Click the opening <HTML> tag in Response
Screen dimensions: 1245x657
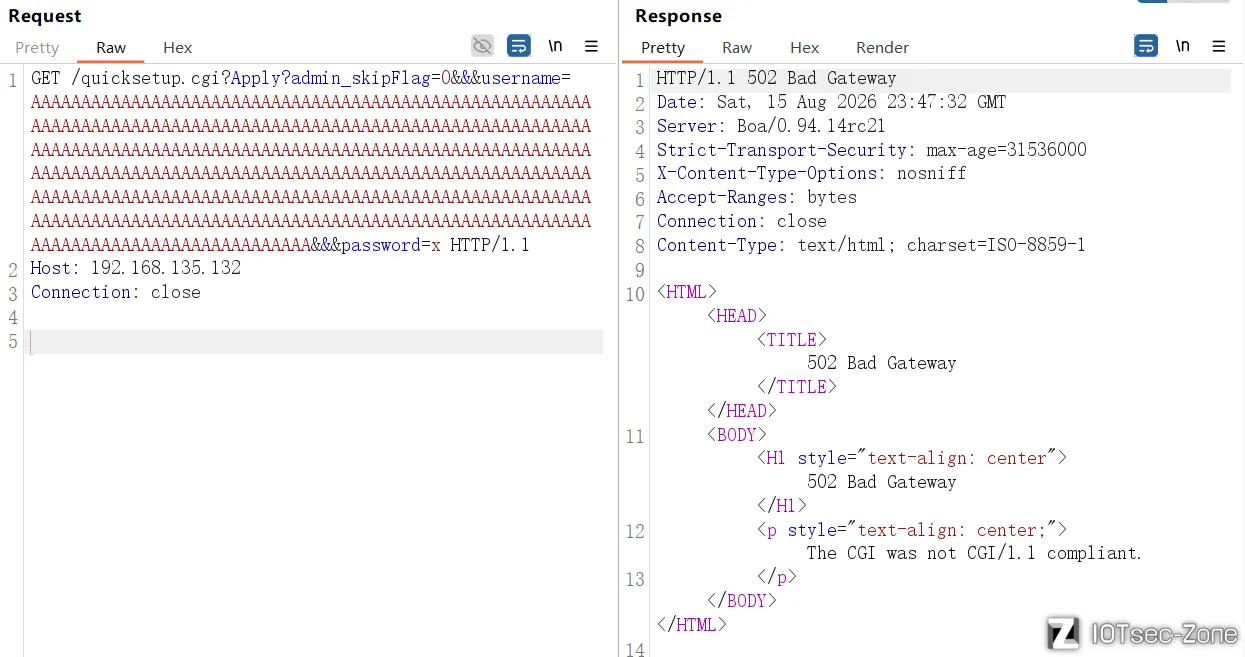[687, 292]
